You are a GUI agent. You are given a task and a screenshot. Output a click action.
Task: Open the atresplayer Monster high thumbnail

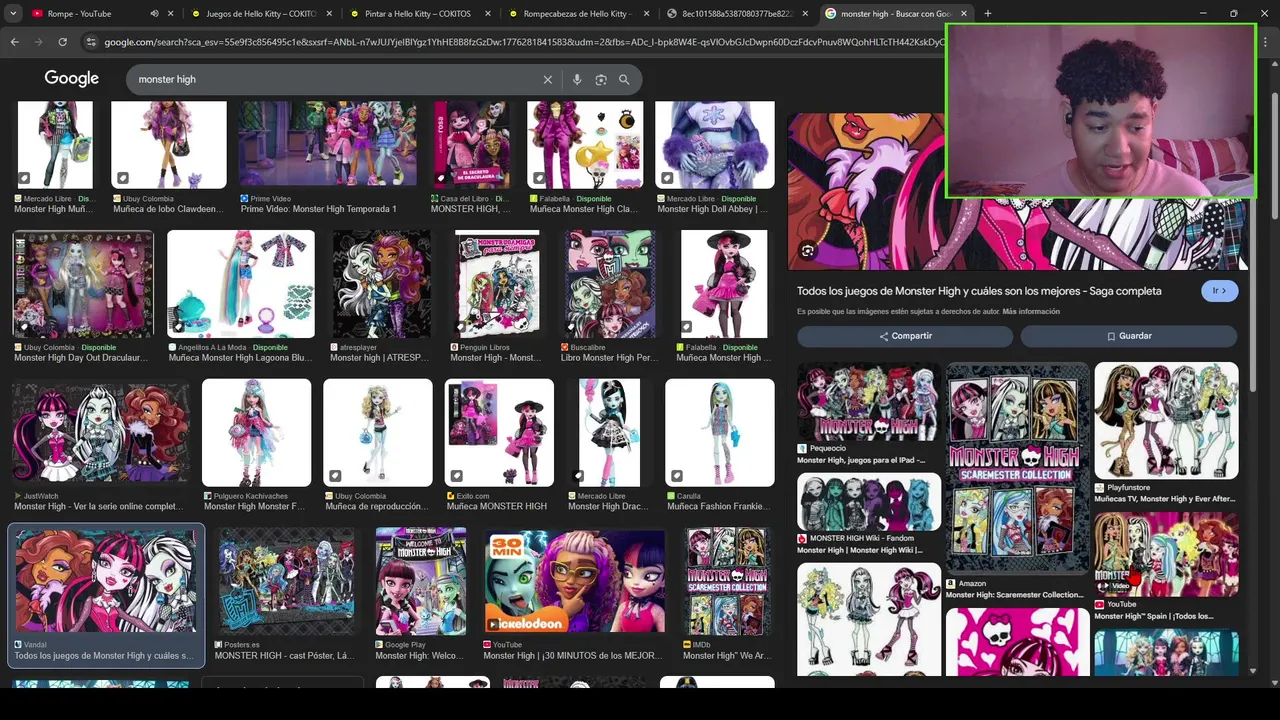pos(381,284)
